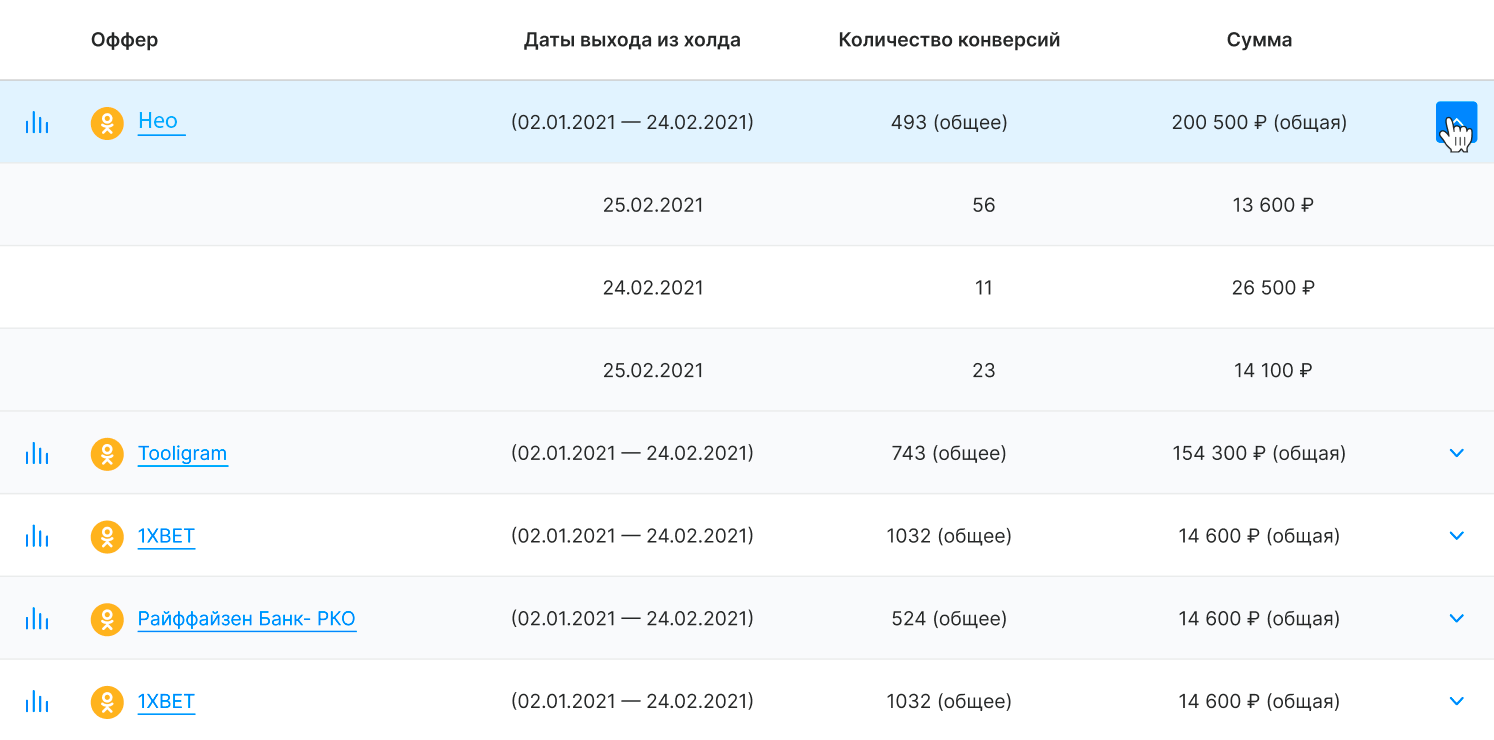Click the Даты выхода из холда header
Viewport: 1494px width, 740px height.
(632, 40)
